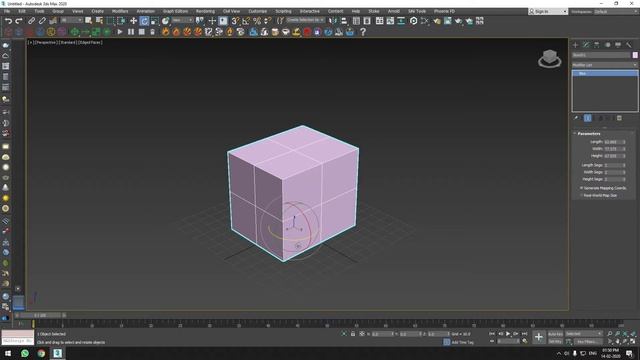Click the Set Key plus button
Image resolution: width=640 pixels, height=360 pixels.
539,337
